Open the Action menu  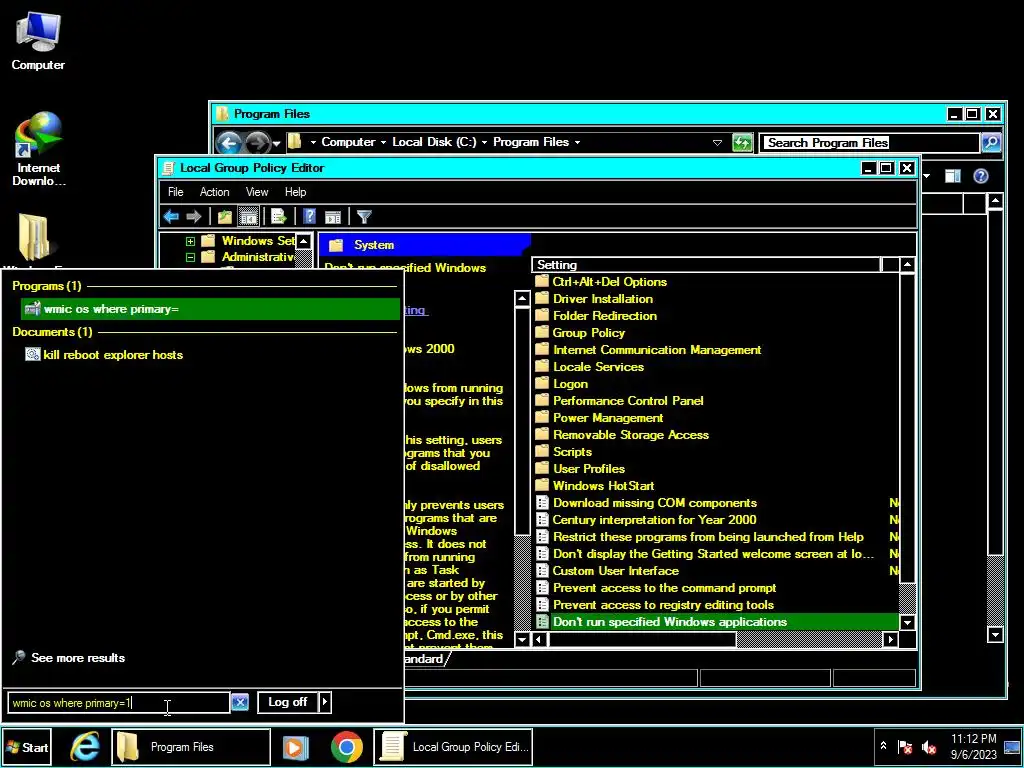pyautogui.click(x=214, y=192)
